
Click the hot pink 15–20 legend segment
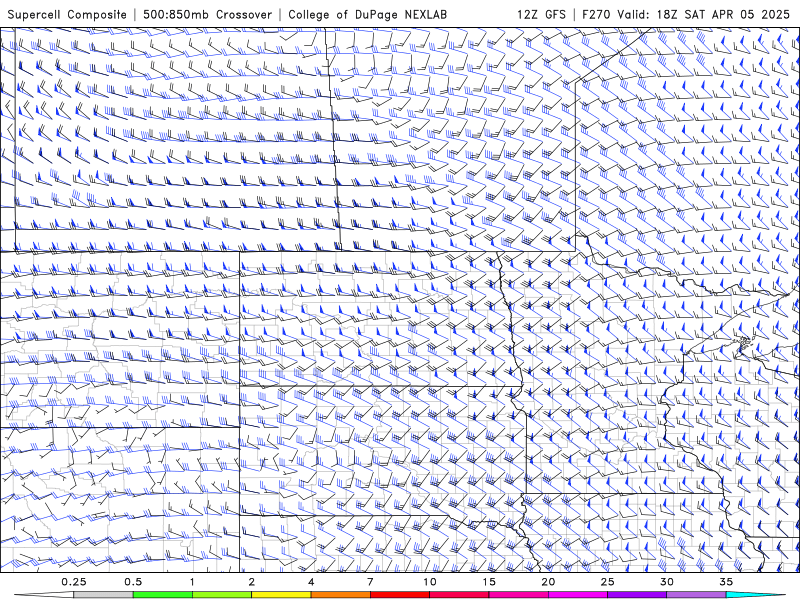coord(518,595)
